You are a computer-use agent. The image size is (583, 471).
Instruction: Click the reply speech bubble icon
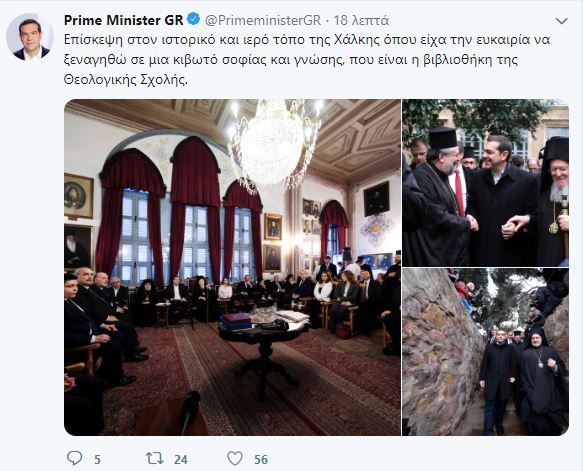[74, 458]
